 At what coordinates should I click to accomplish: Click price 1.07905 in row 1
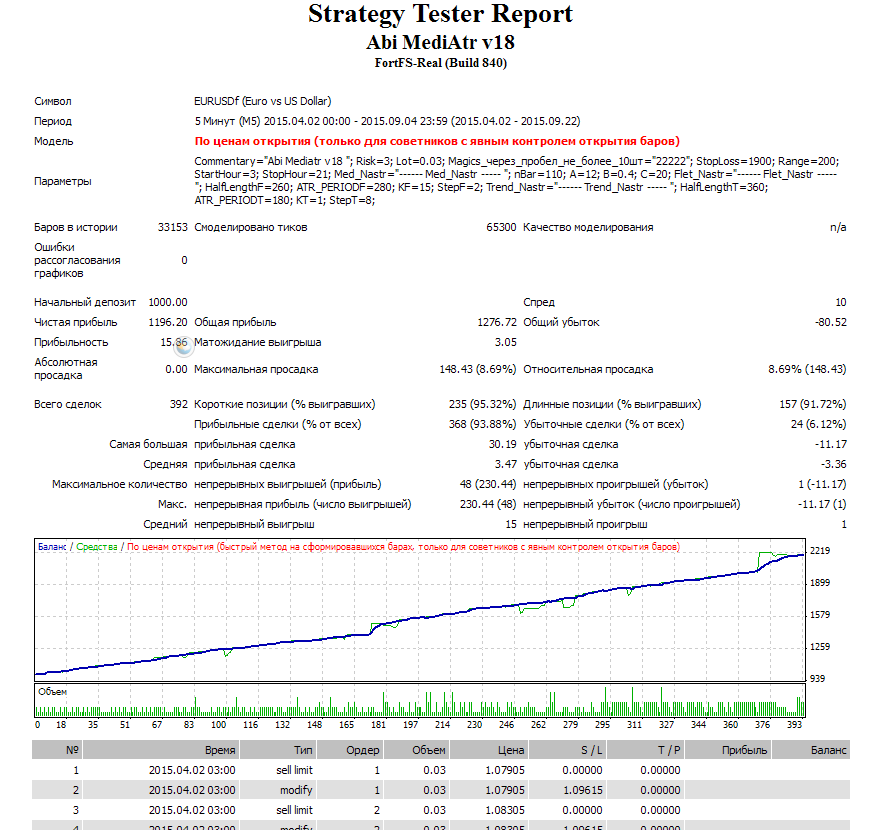click(x=505, y=770)
